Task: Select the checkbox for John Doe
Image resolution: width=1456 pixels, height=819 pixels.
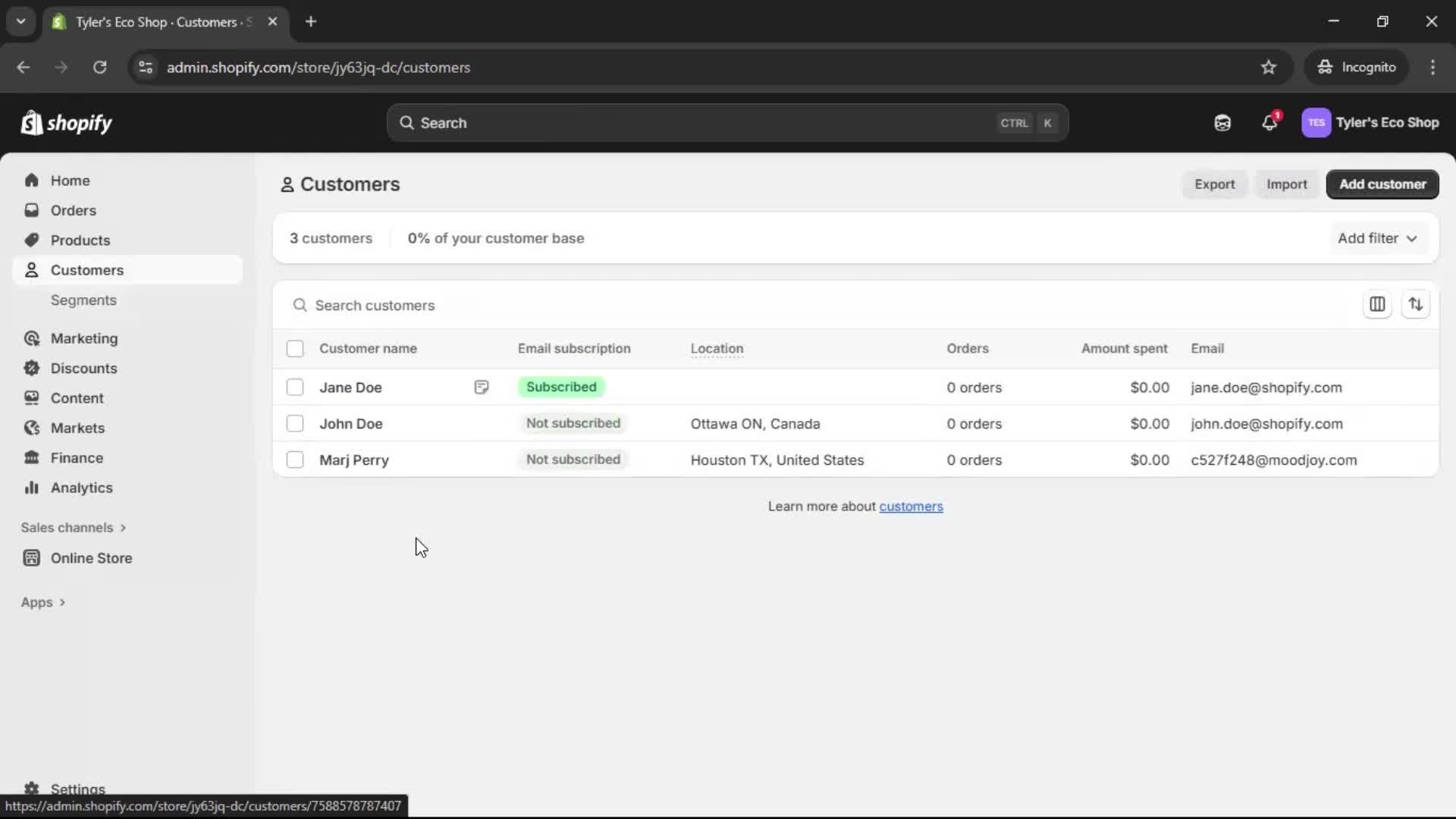Action: pos(295,423)
